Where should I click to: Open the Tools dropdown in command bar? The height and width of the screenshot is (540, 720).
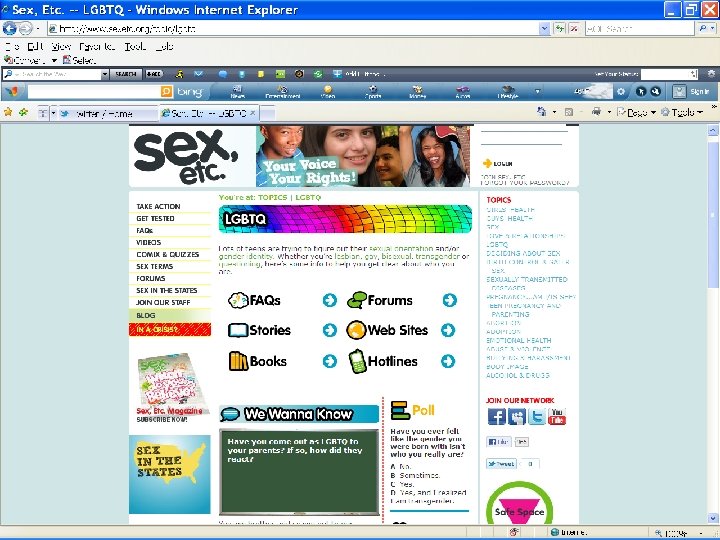(x=682, y=112)
